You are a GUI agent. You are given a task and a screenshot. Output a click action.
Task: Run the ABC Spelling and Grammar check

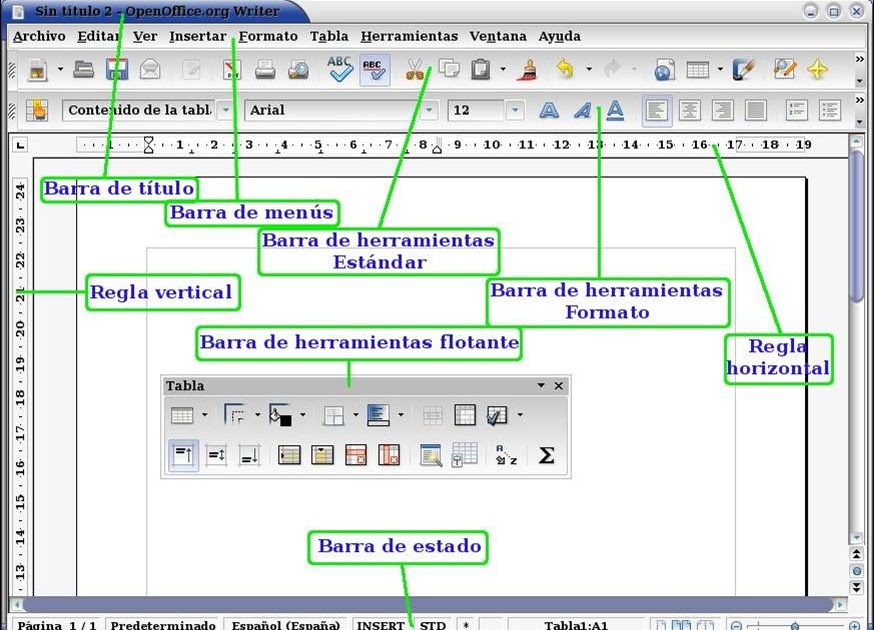340,69
